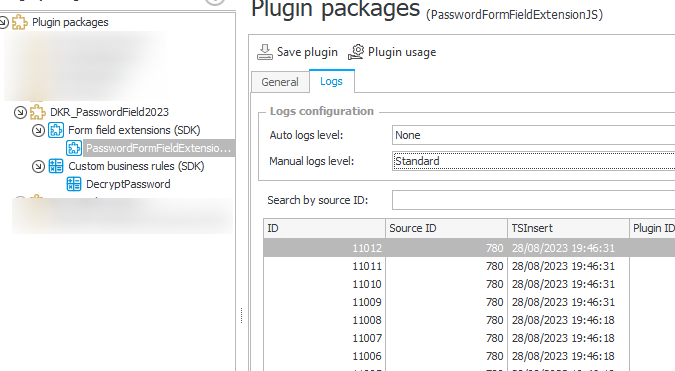Click the Plugin packages puzzle icon in tree
The image size is (675, 371).
pyautogui.click(x=20, y=22)
